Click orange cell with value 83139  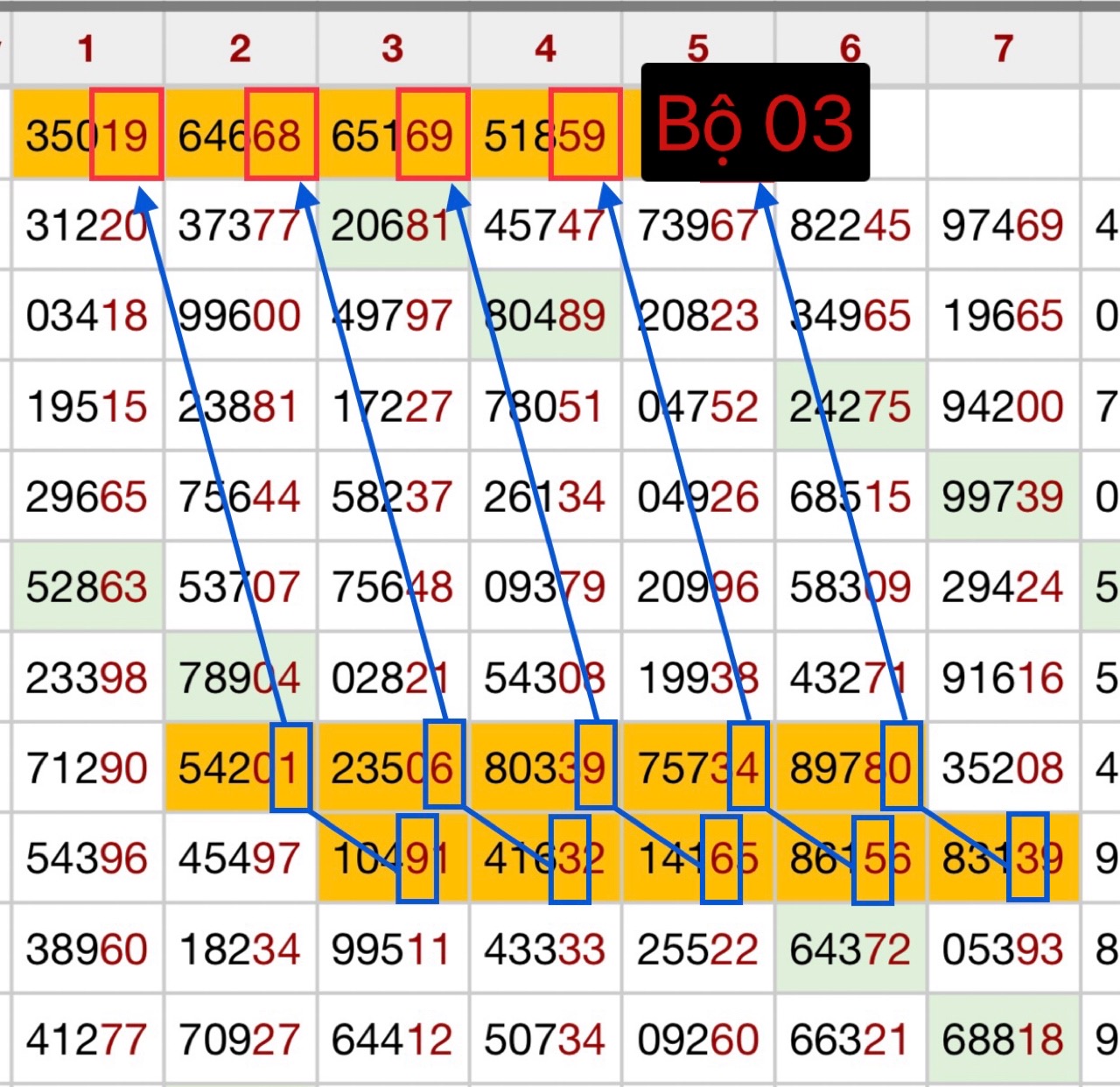tap(1004, 859)
